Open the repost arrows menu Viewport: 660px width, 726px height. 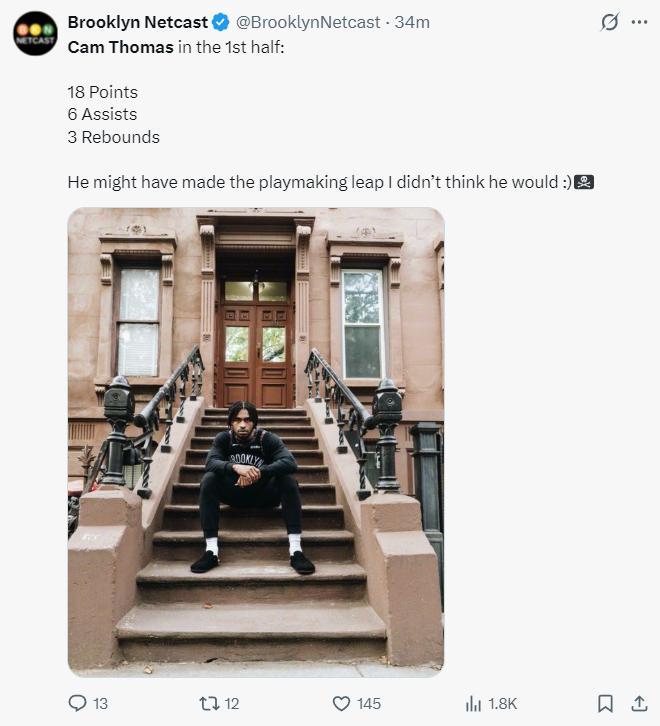tap(208, 704)
